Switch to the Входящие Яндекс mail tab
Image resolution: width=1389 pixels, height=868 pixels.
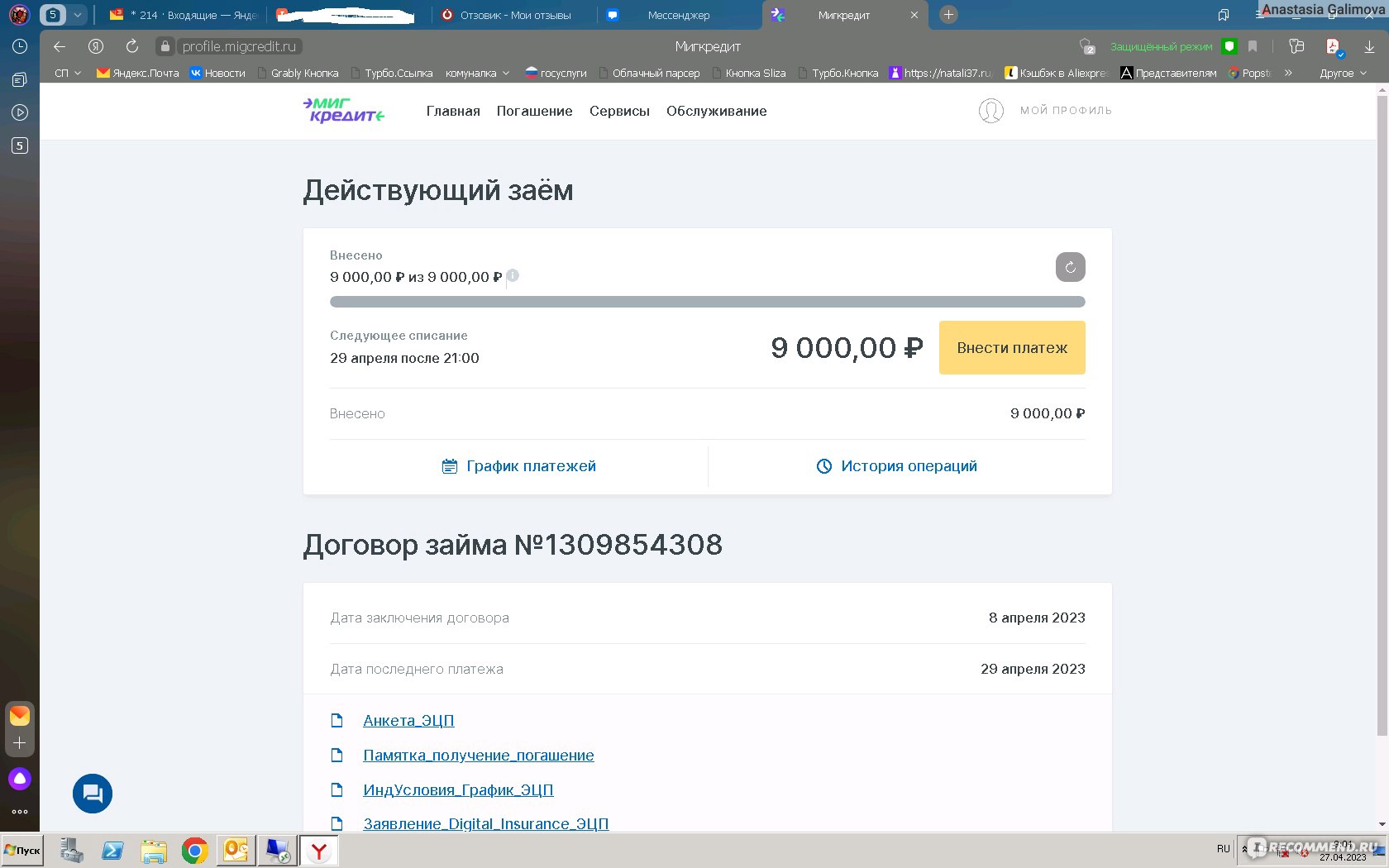(x=184, y=15)
